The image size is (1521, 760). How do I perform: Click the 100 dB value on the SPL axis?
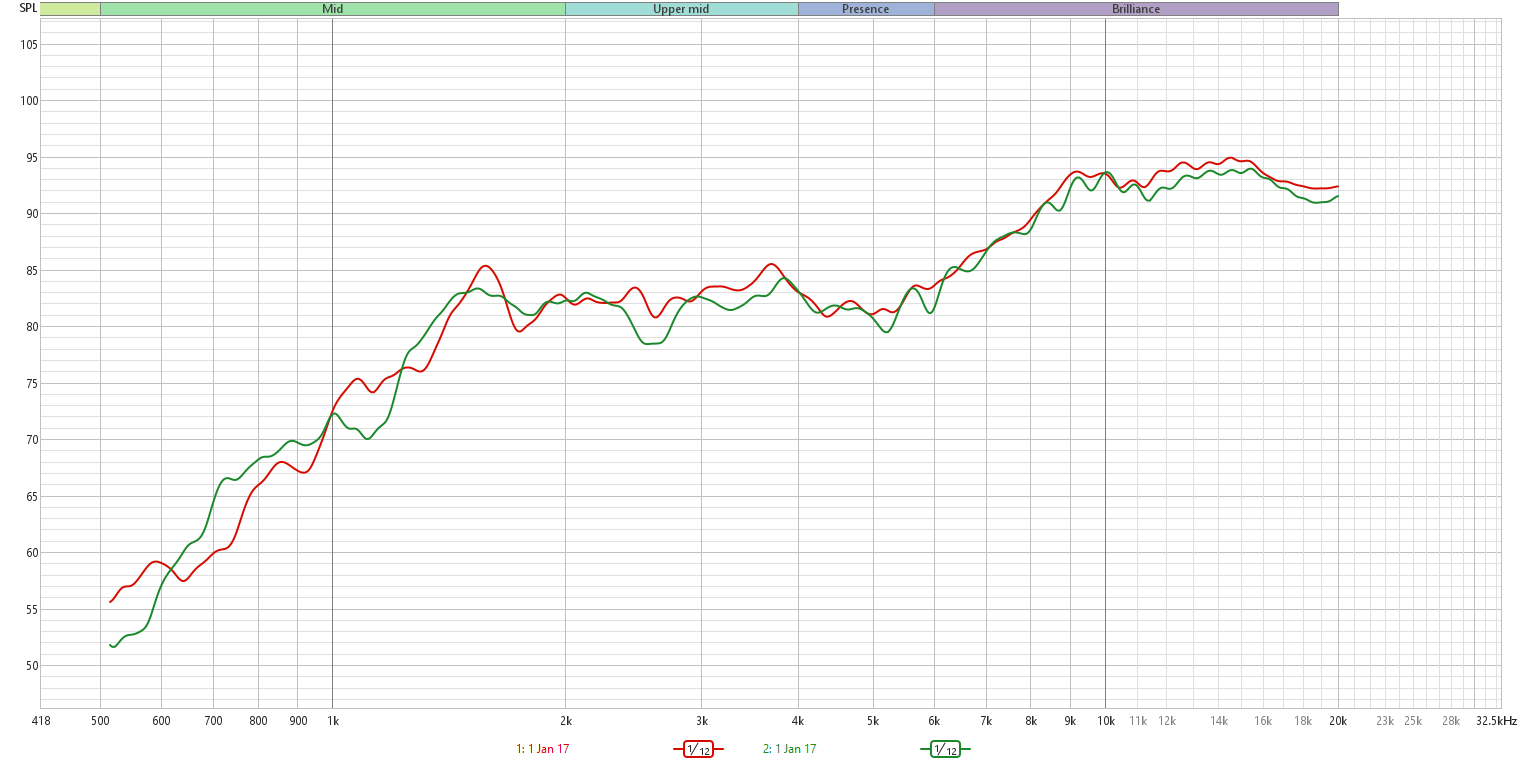28,101
